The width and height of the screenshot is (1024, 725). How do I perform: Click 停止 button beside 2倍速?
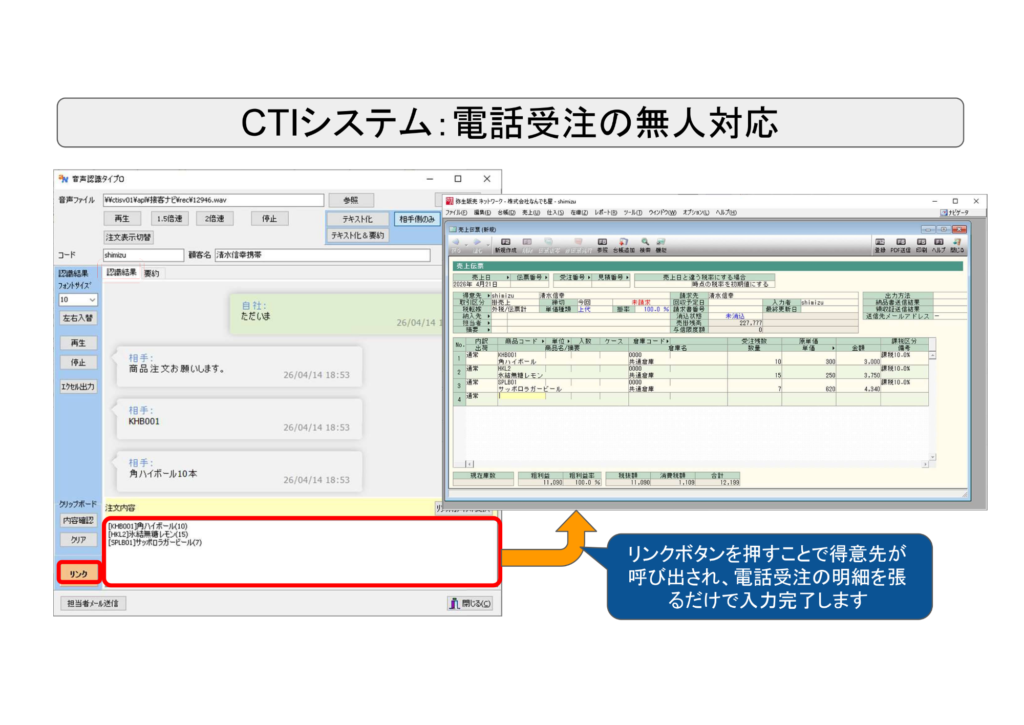270,219
